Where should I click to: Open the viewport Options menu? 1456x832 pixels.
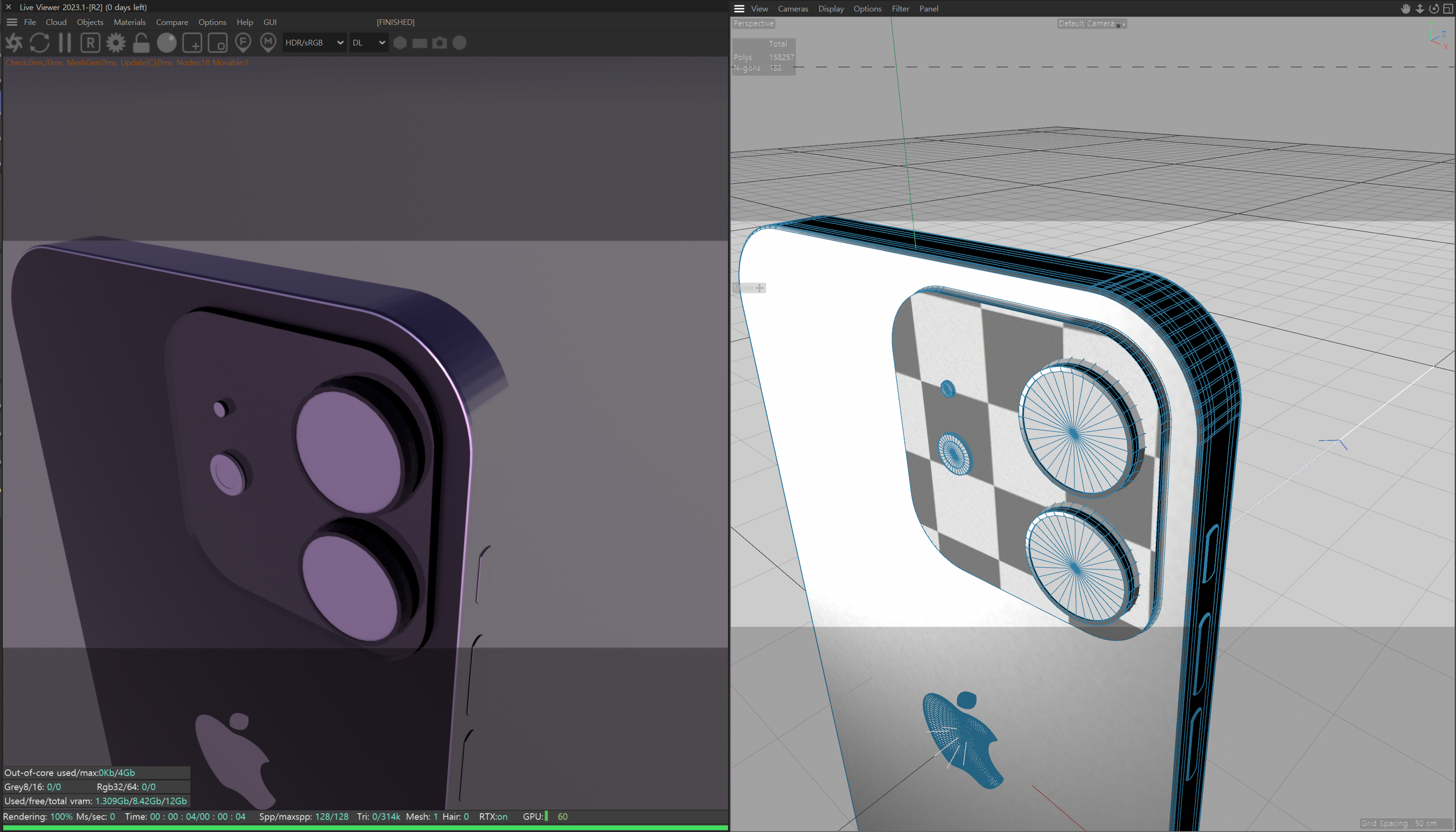(867, 8)
